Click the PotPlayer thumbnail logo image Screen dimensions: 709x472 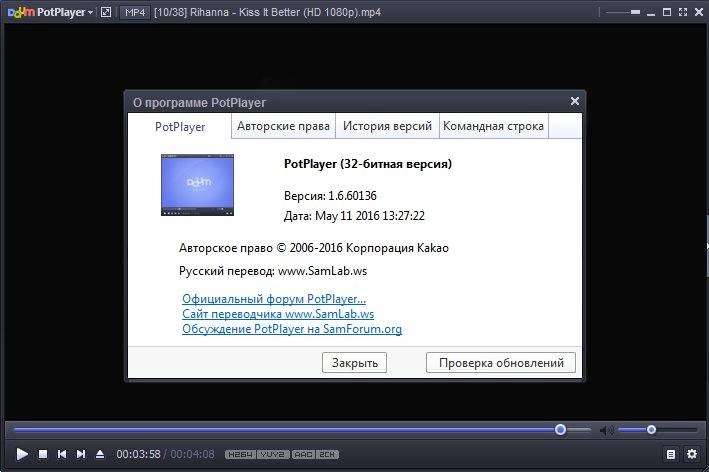[198, 185]
